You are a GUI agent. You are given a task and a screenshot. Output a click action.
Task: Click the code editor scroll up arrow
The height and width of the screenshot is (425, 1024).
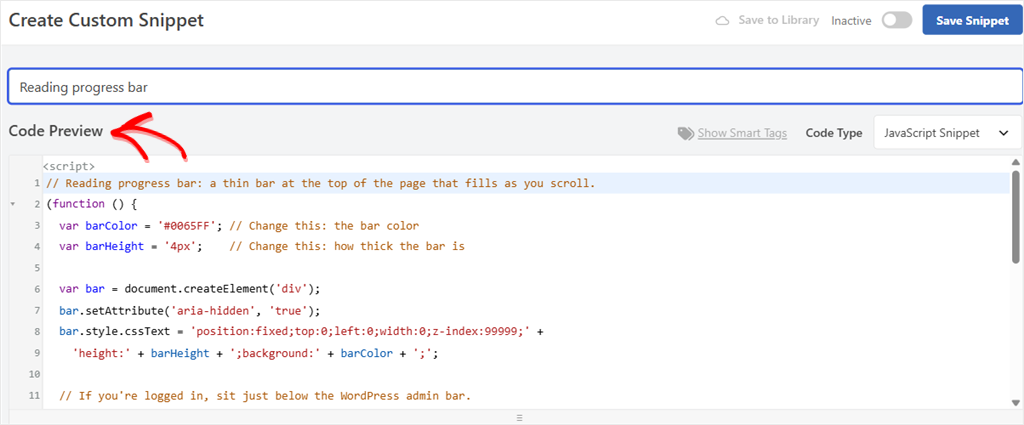(1016, 162)
